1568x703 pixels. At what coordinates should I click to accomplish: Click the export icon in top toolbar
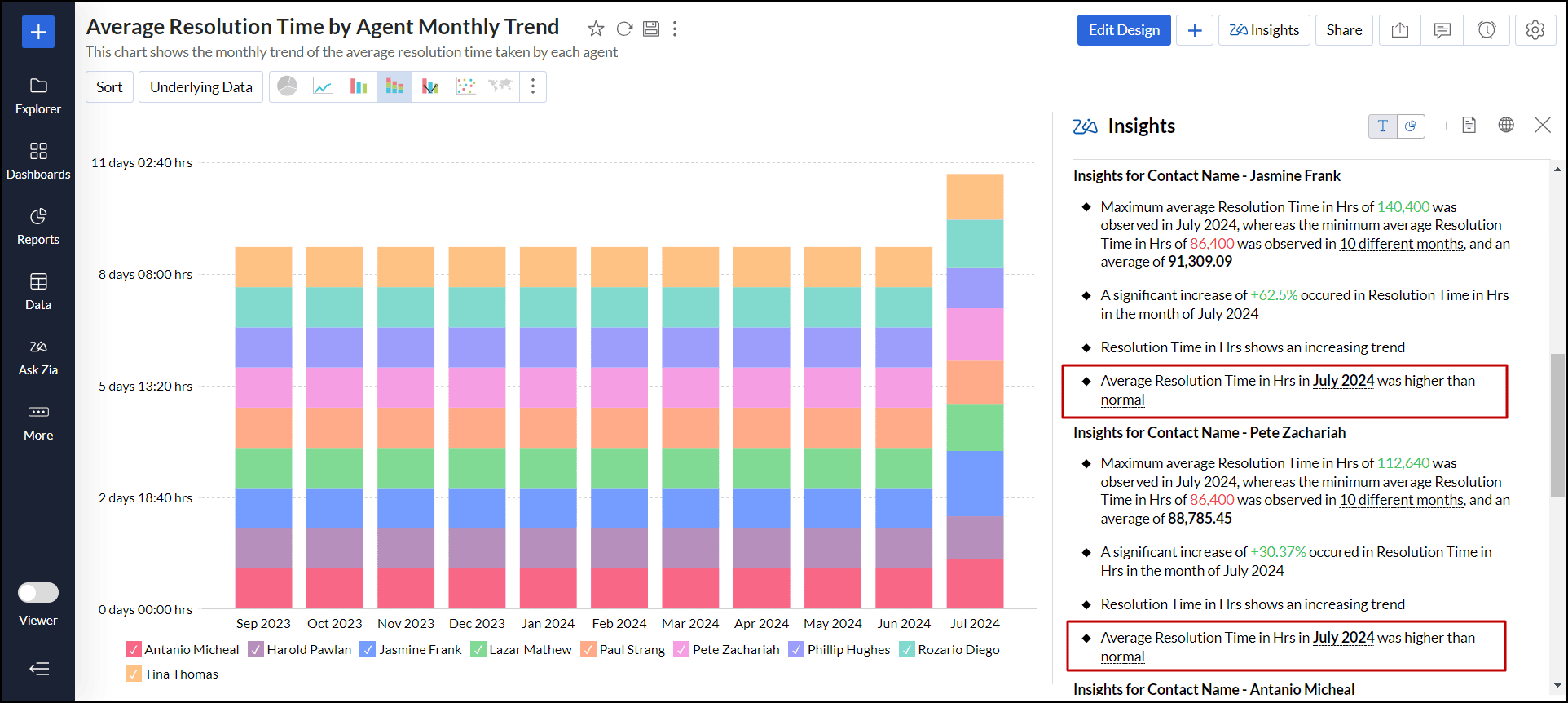1399,30
